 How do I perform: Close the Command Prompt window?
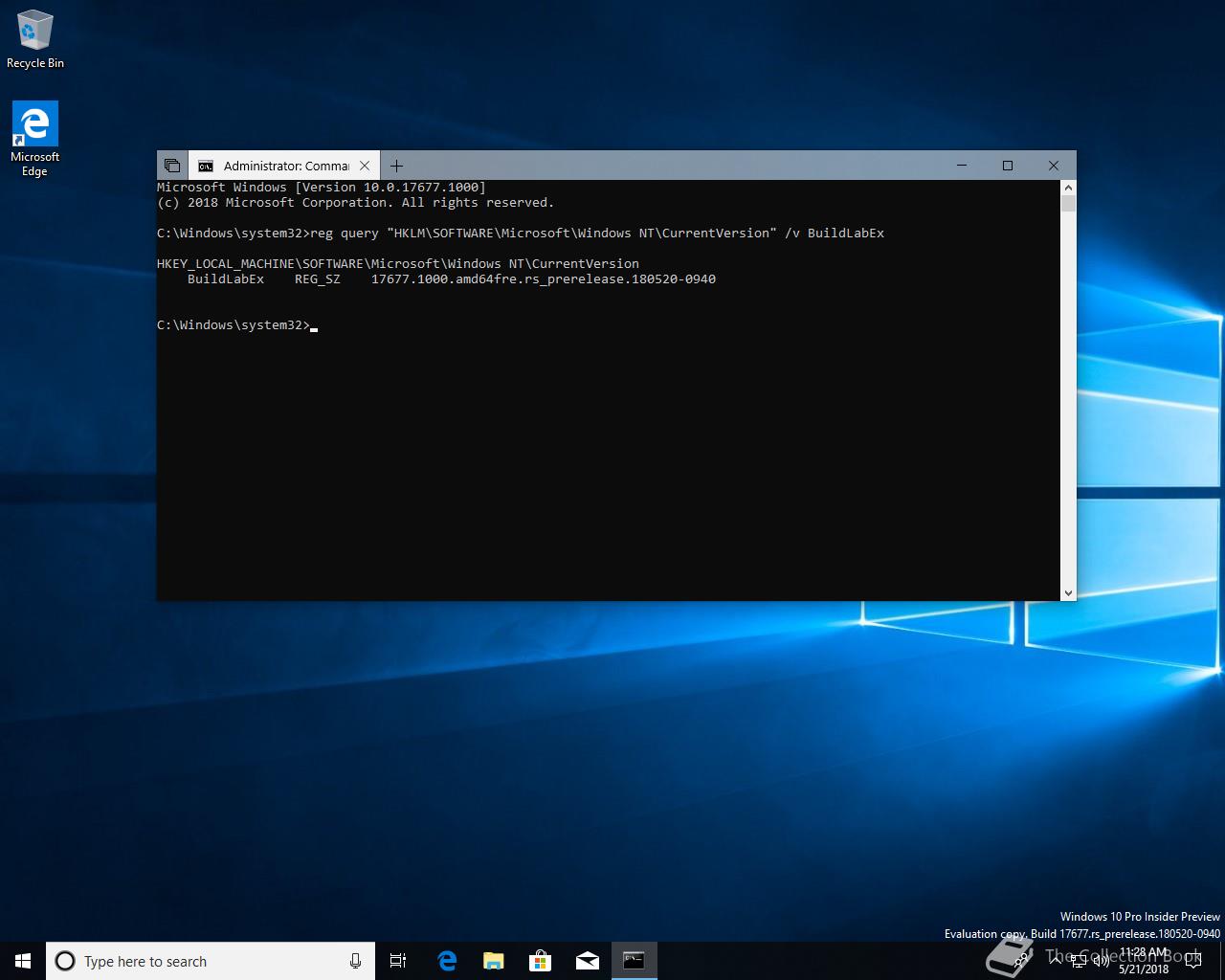pos(1054,166)
